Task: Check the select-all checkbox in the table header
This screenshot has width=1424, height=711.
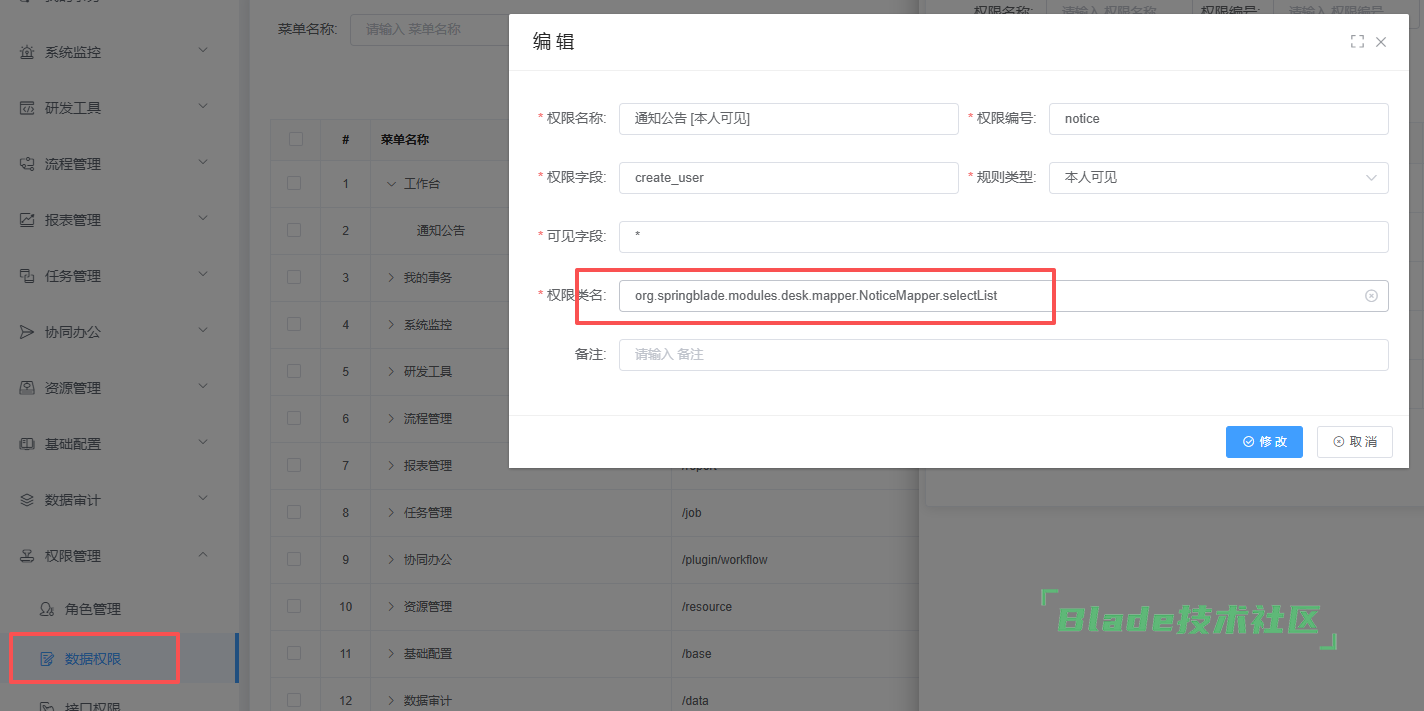Action: tap(294, 139)
